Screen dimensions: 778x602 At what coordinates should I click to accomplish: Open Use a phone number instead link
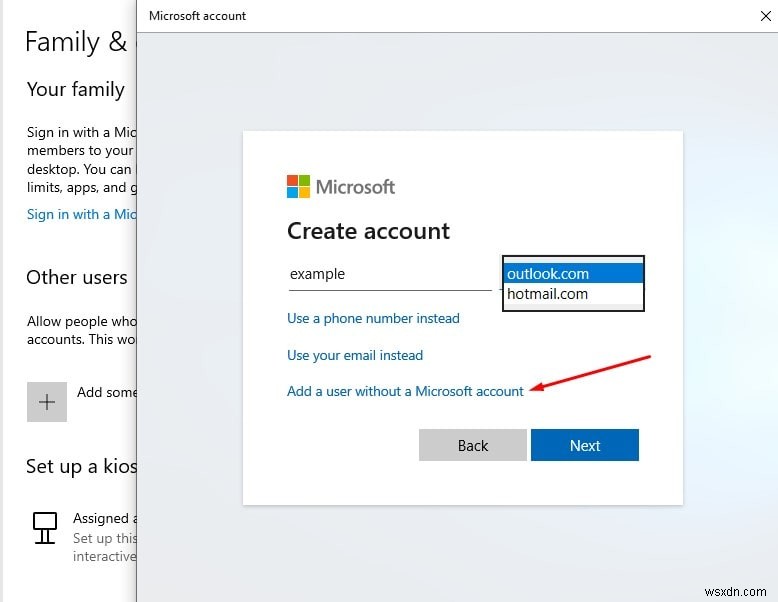(373, 318)
